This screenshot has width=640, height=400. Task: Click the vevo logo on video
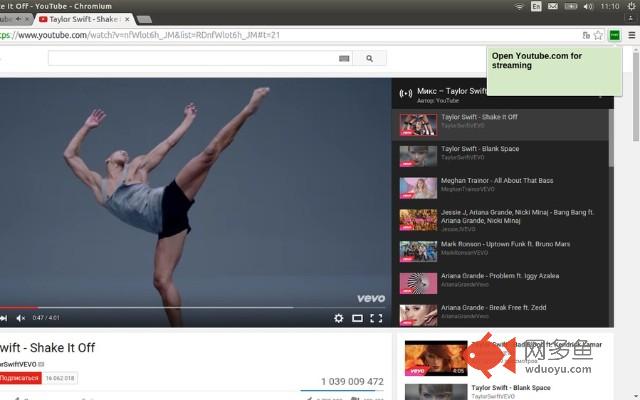point(371,298)
